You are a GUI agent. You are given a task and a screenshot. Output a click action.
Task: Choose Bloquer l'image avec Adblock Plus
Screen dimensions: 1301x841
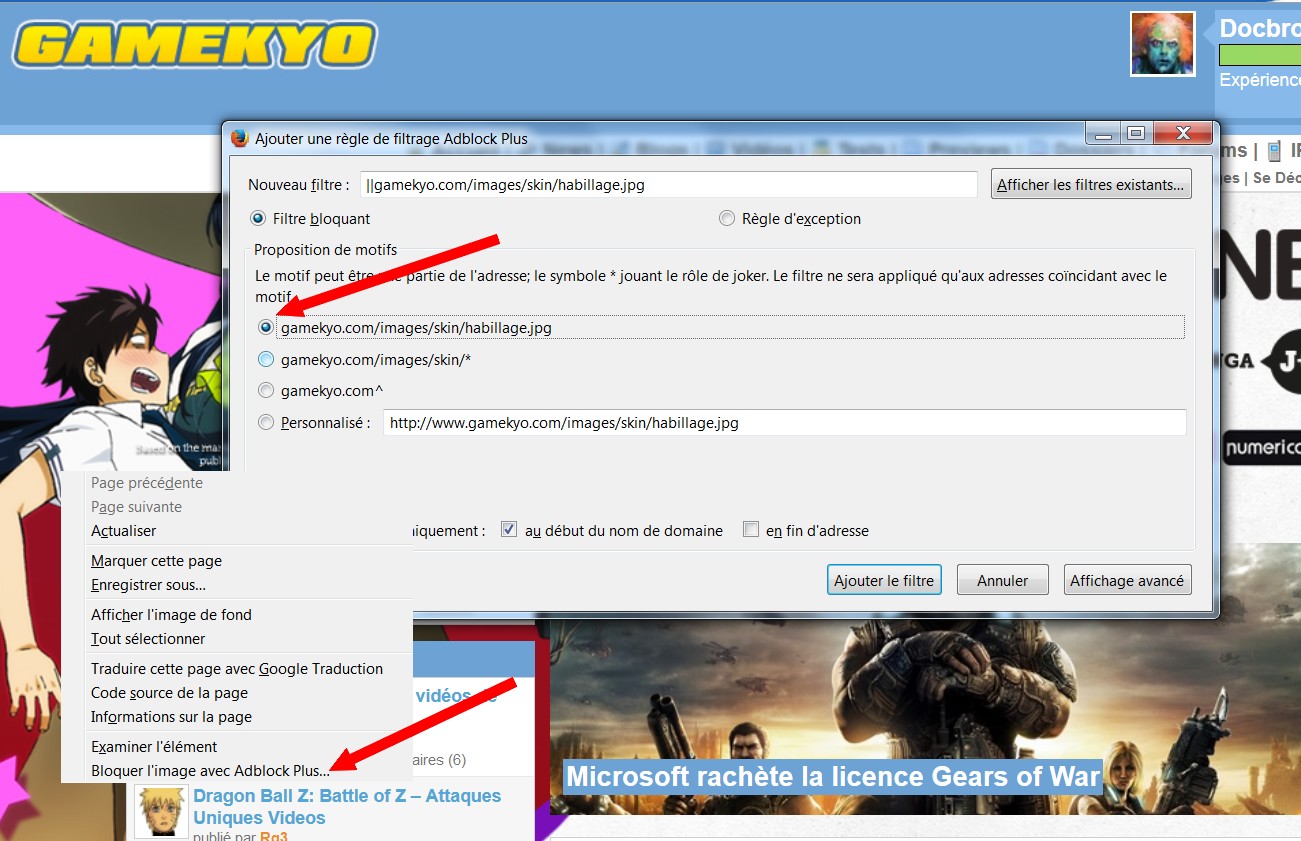point(210,771)
